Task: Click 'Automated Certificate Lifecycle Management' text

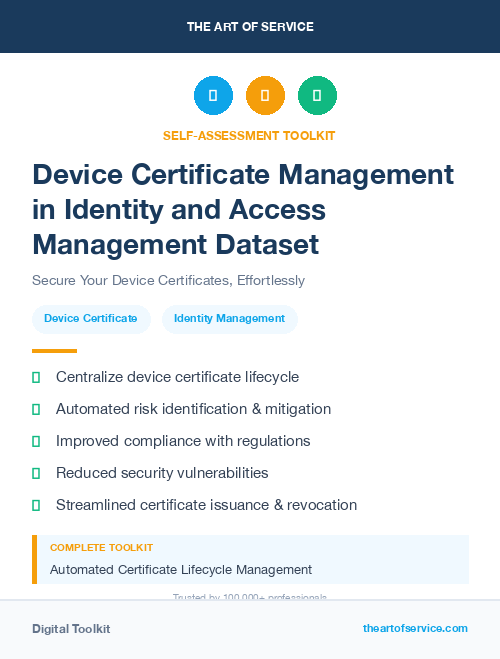Action: pos(181,570)
